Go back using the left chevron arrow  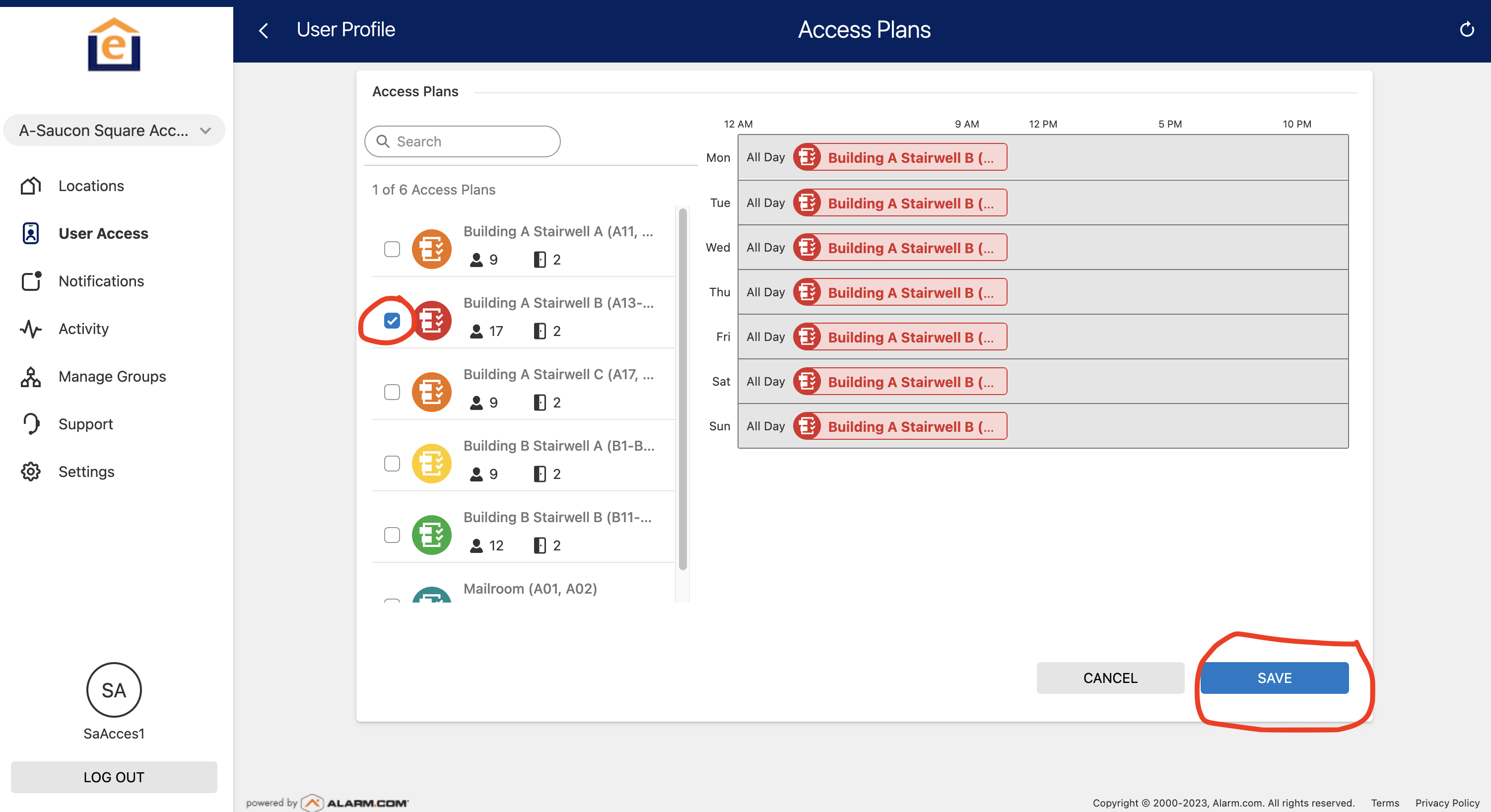(264, 30)
